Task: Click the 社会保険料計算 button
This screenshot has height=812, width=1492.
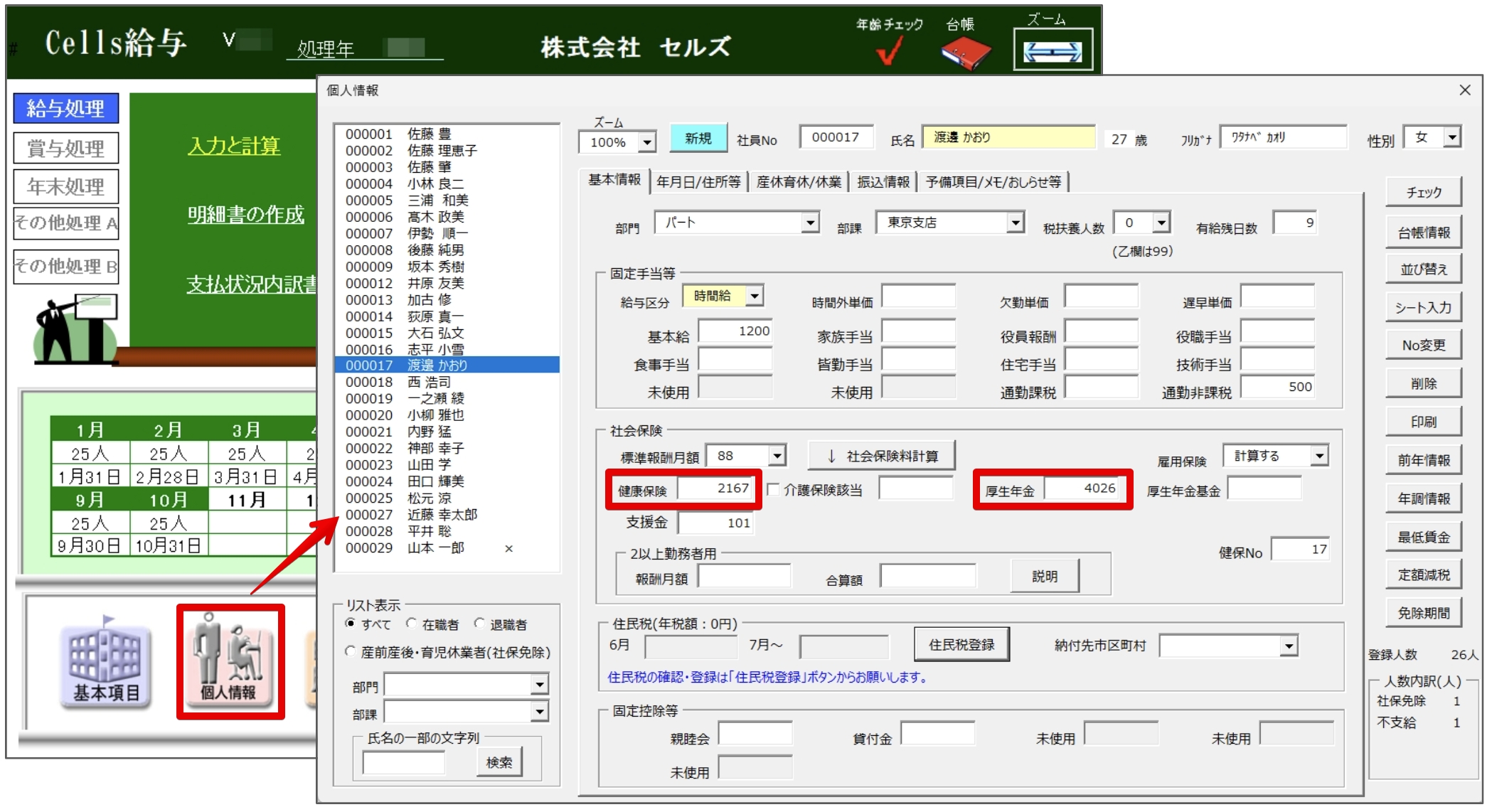Action: 882,456
